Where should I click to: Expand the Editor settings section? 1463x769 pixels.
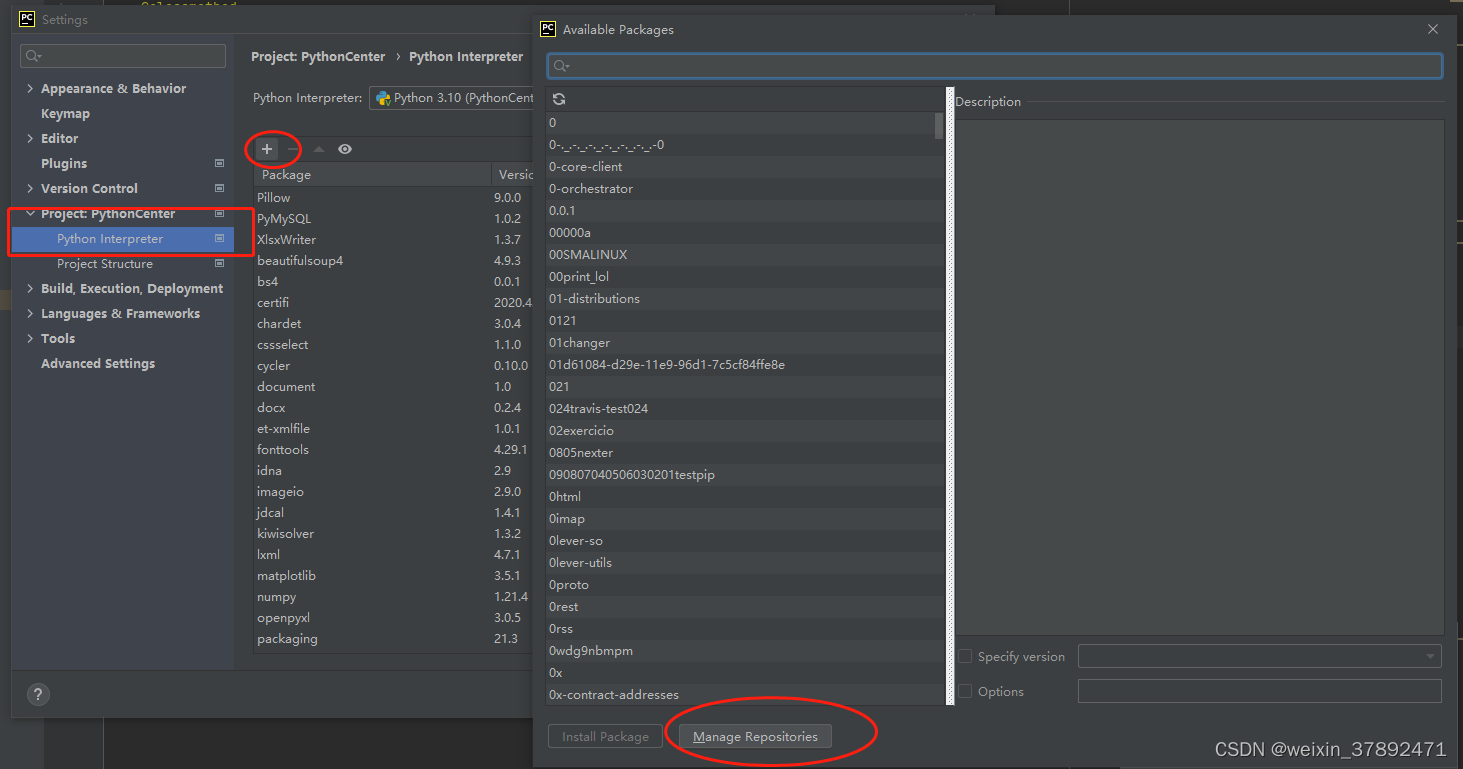[x=30, y=138]
